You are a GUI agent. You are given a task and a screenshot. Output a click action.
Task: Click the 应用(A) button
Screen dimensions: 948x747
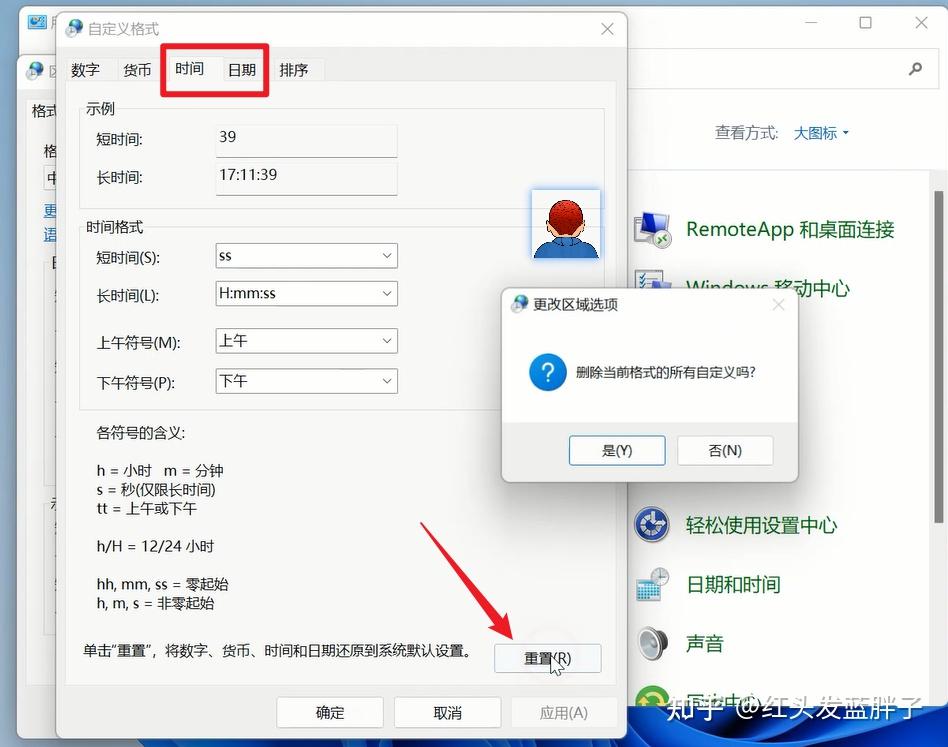563,713
